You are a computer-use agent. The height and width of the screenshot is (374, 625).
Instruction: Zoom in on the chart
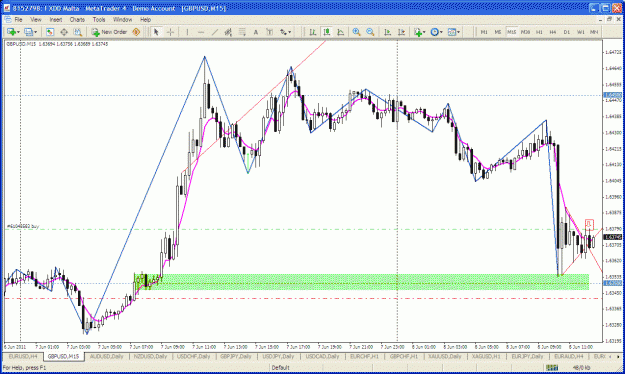(x=357, y=32)
